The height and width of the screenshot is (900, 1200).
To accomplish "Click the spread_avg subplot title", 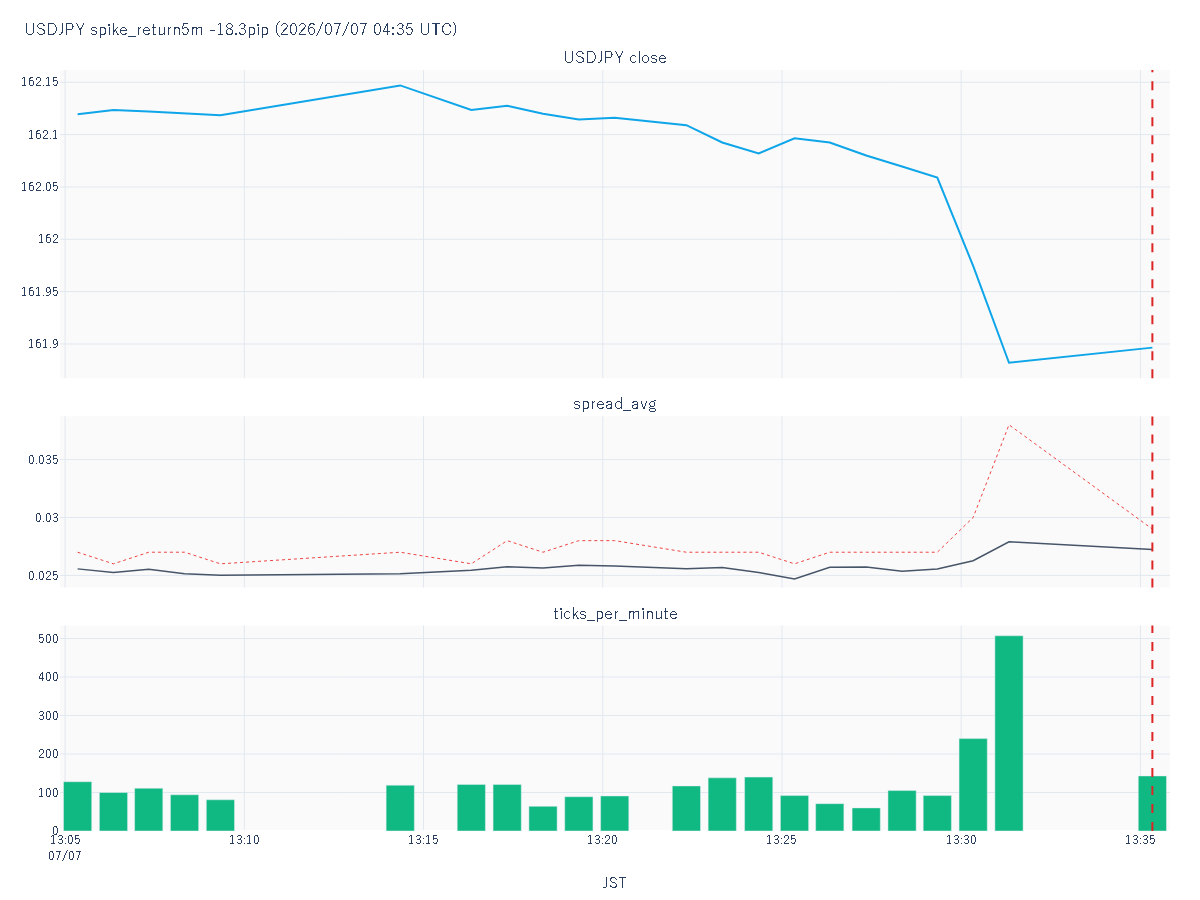I will tap(615, 404).
